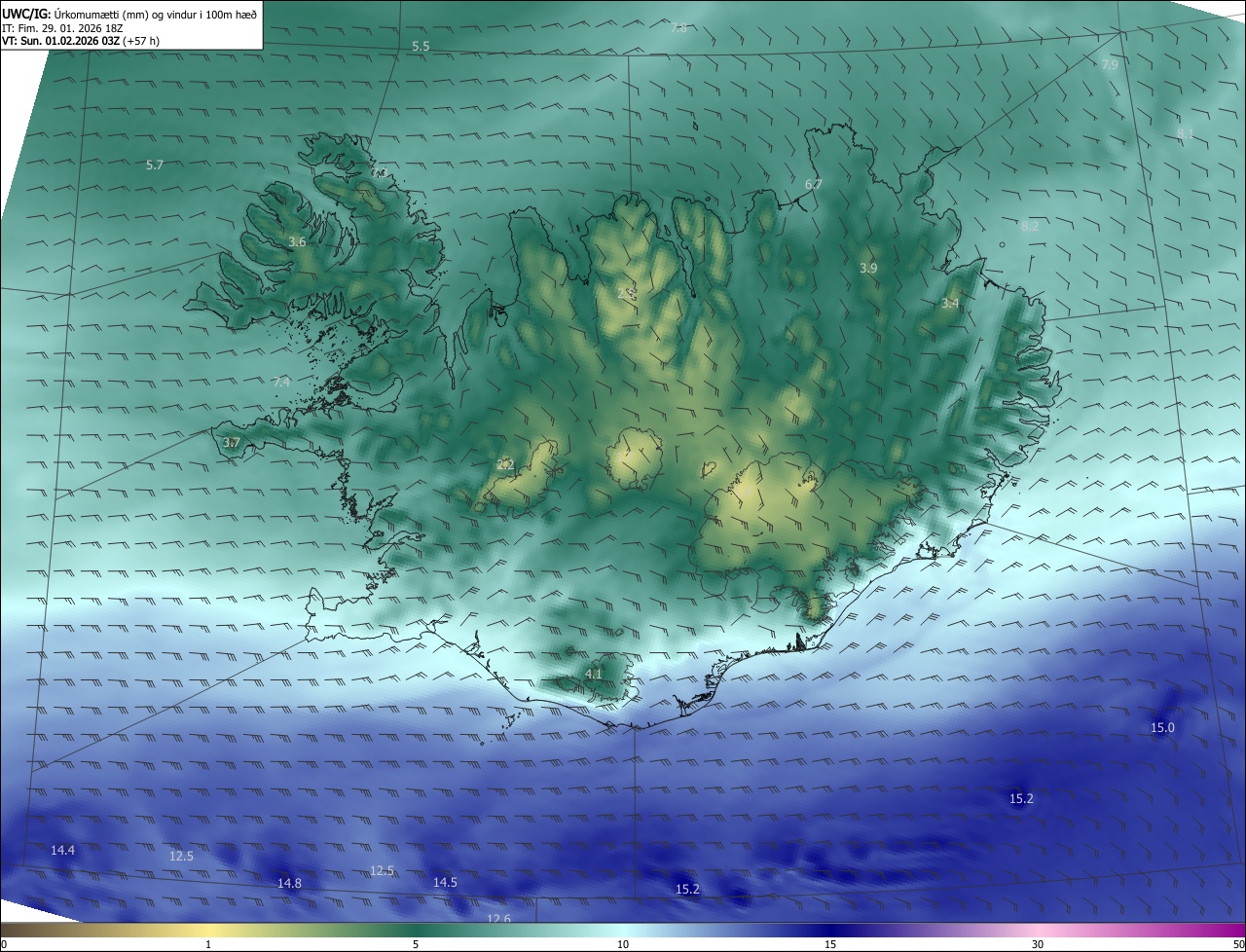1246x952 pixels.
Task: Click the '50' tick on colour scale
Action: 1238,944
